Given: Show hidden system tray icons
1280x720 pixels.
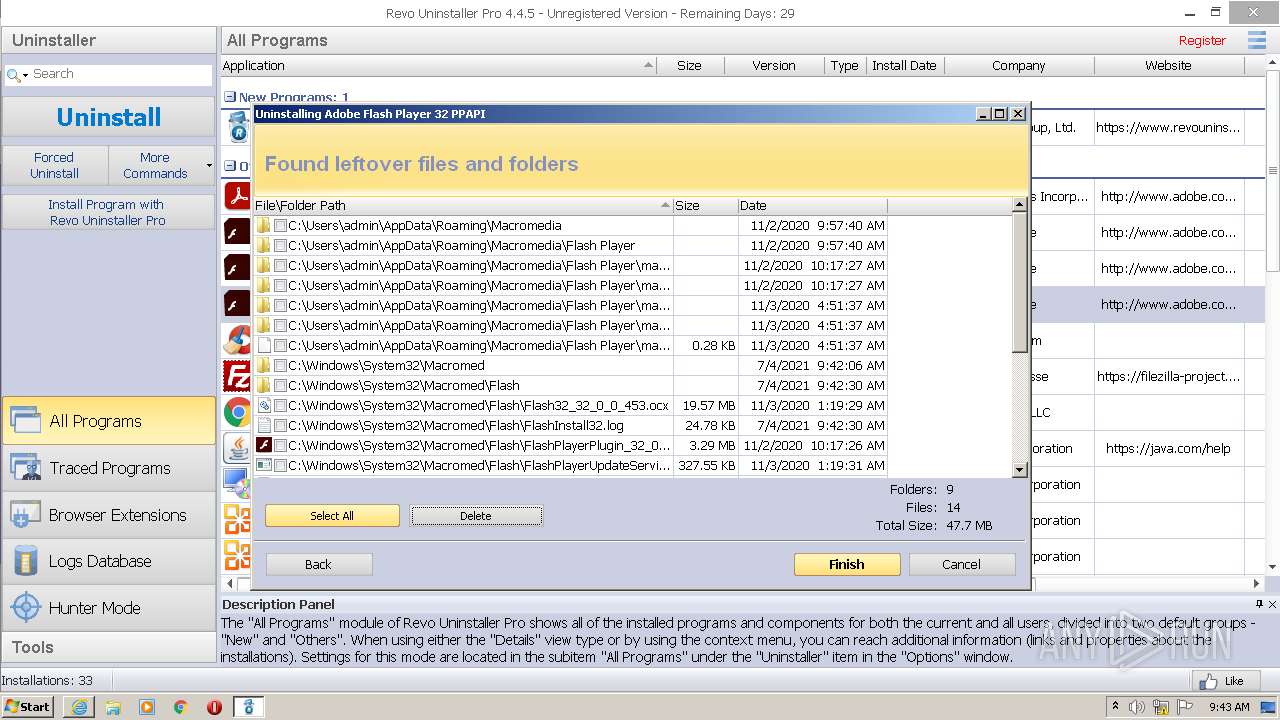Looking at the screenshot, I should (x=1115, y=707).
